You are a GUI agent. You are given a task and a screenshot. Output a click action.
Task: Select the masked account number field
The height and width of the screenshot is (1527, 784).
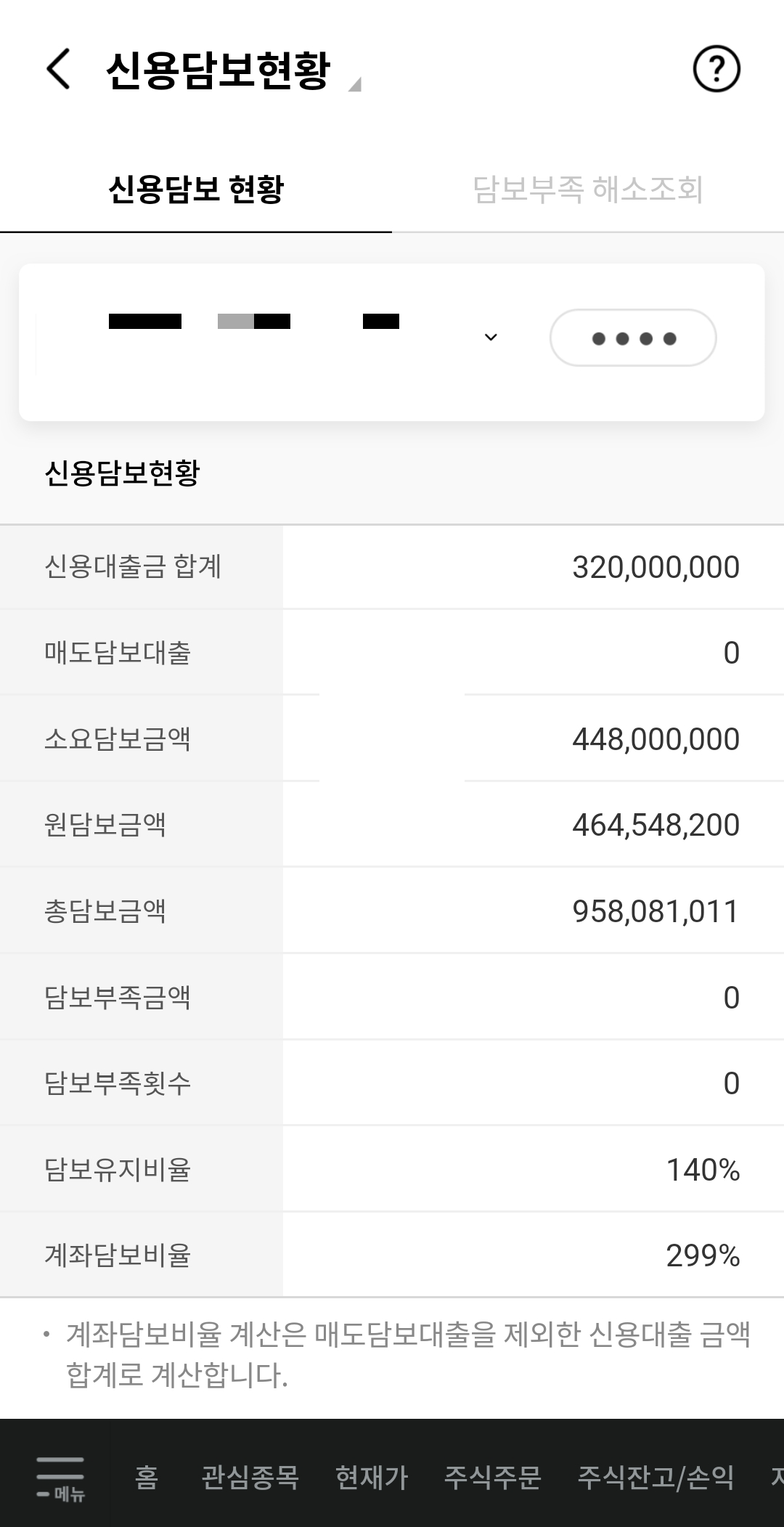[269, 338]
